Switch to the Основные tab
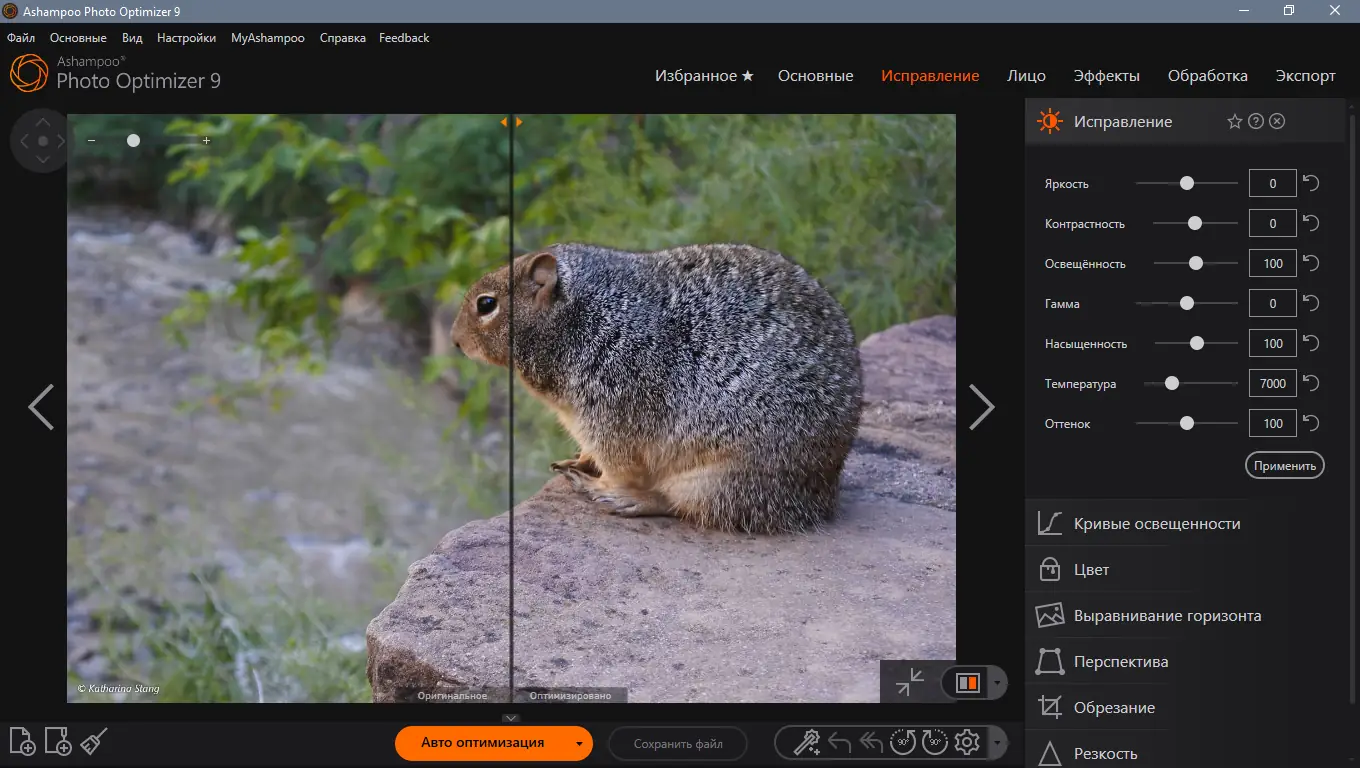Viewport: 1360px width, 768px height. coord(816,76)
